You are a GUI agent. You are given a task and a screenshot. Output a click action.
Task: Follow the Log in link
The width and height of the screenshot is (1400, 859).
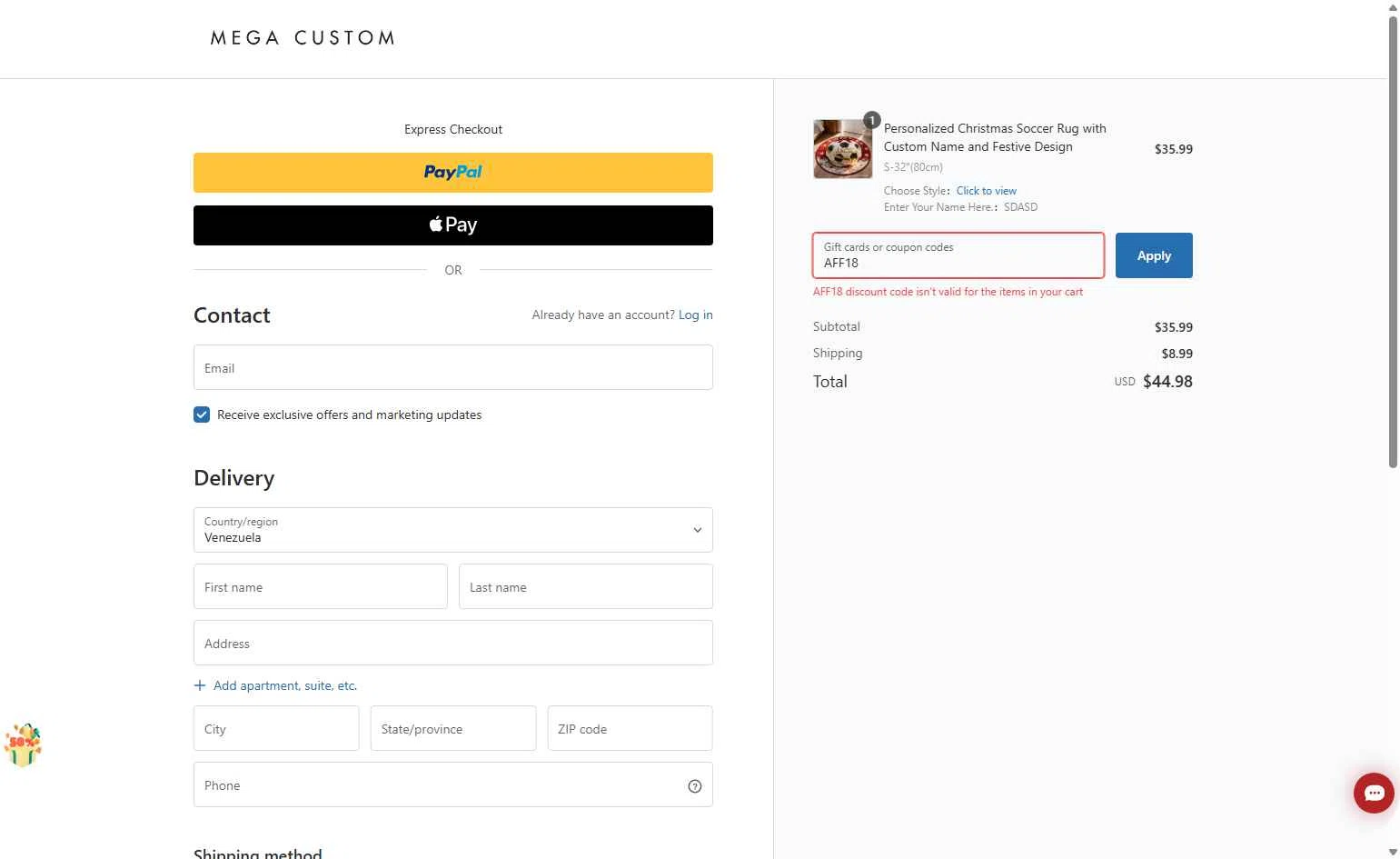[x=696, y=315]
